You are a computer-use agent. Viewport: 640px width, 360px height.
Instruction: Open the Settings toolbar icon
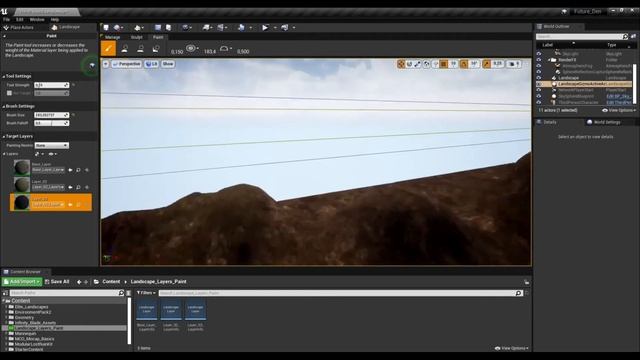pyautogui.click(x=185, y=27)
